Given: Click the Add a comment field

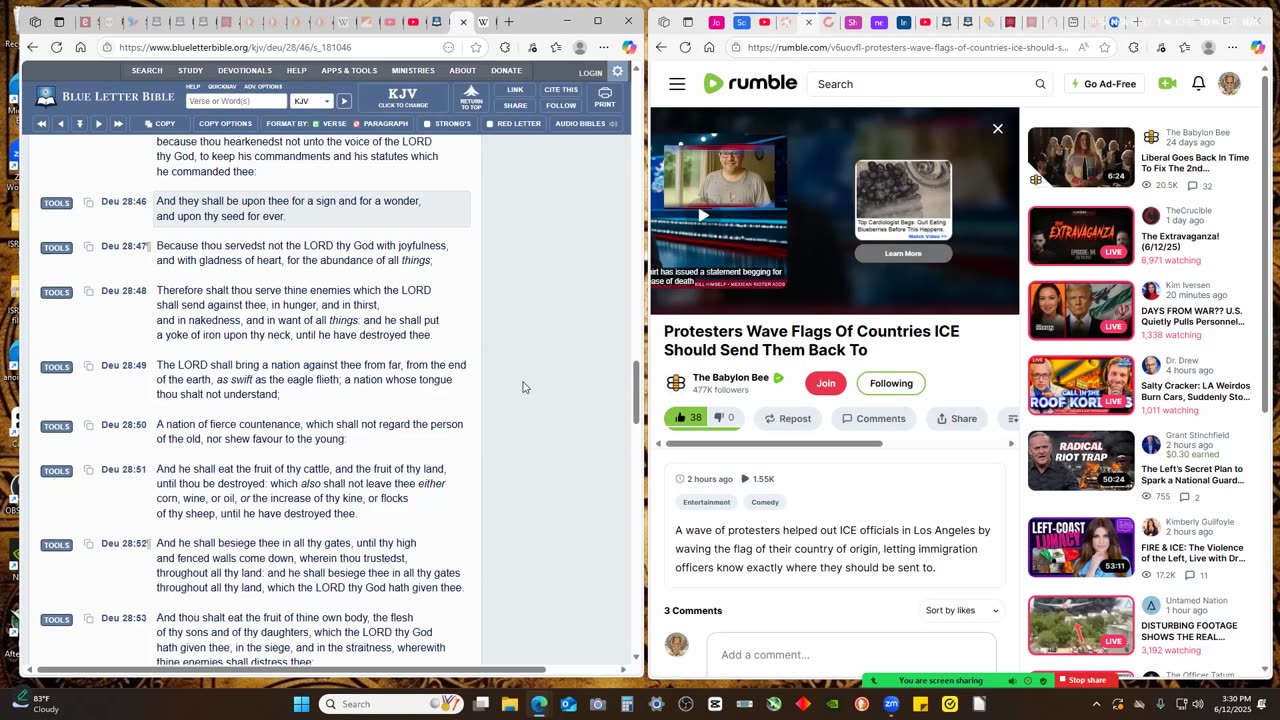Looking at the screenshot, I should coord(851,654).
